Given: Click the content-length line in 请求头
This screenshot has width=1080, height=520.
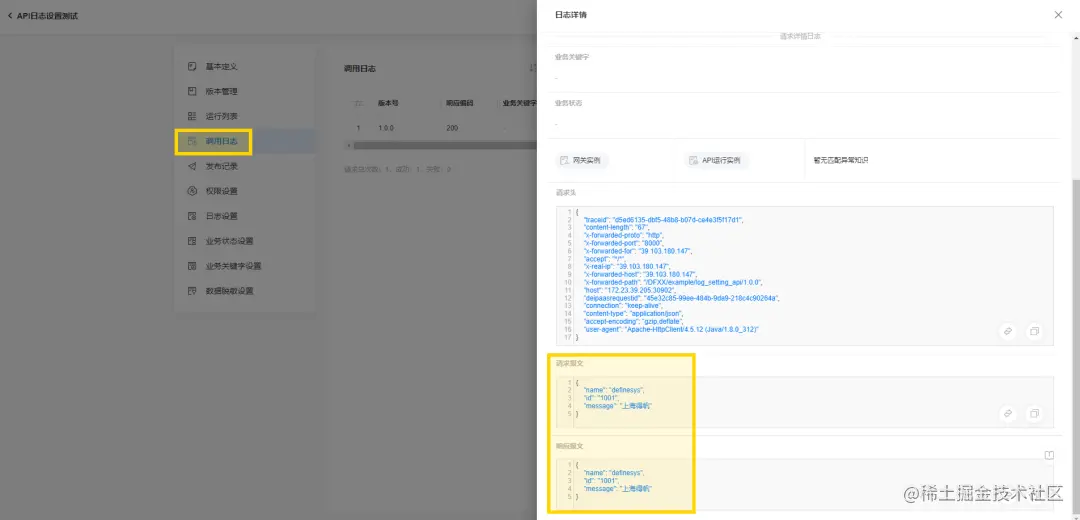Looking at the screenshot, I should 614,227.
